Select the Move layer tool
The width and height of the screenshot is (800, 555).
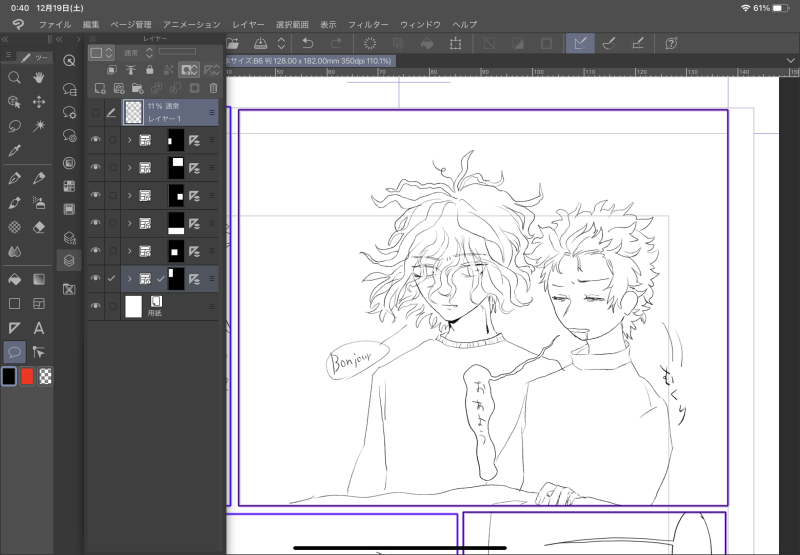pyautogui.click(x=39, y=102)
